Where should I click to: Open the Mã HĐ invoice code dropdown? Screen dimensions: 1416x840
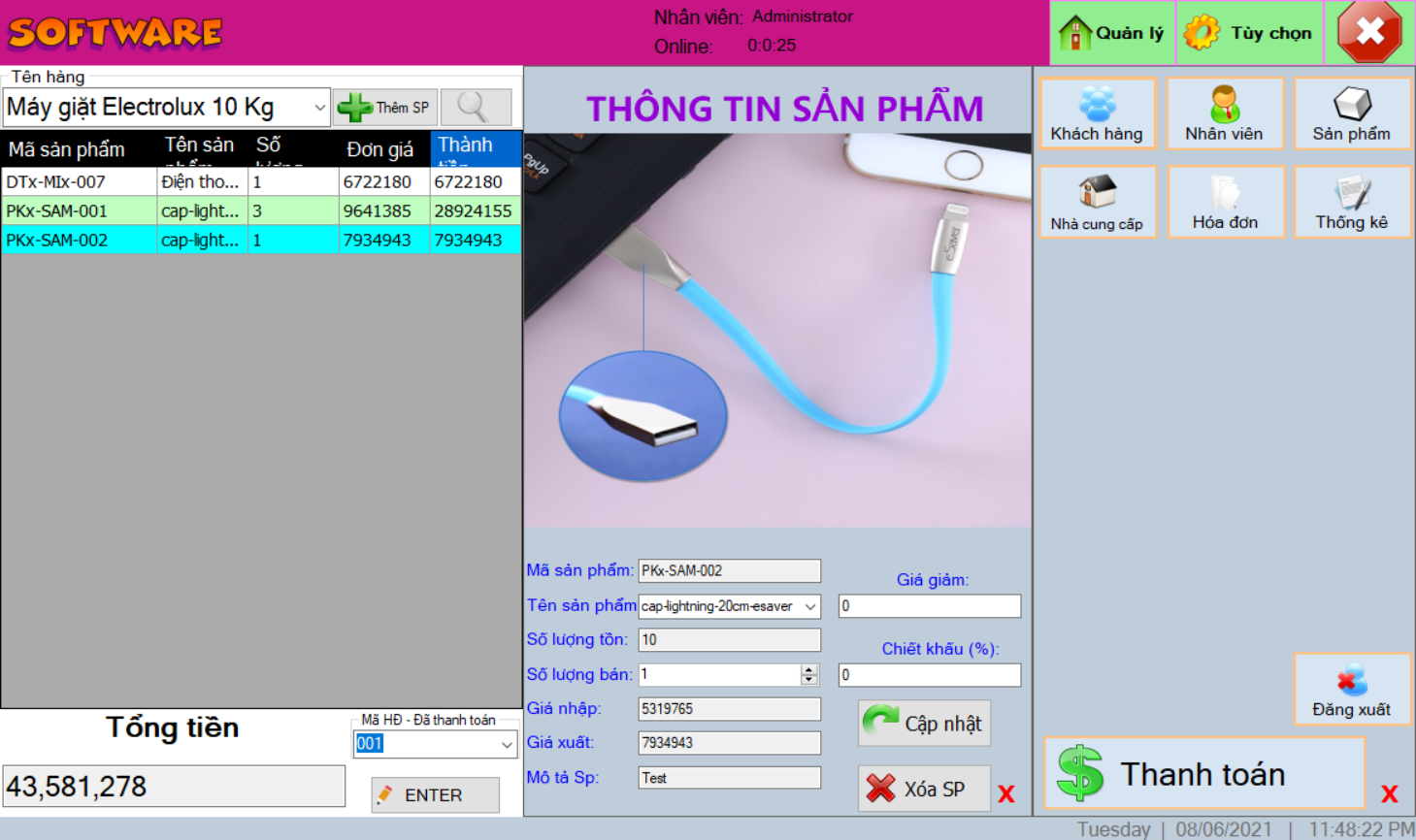click(x=507, y=744)
